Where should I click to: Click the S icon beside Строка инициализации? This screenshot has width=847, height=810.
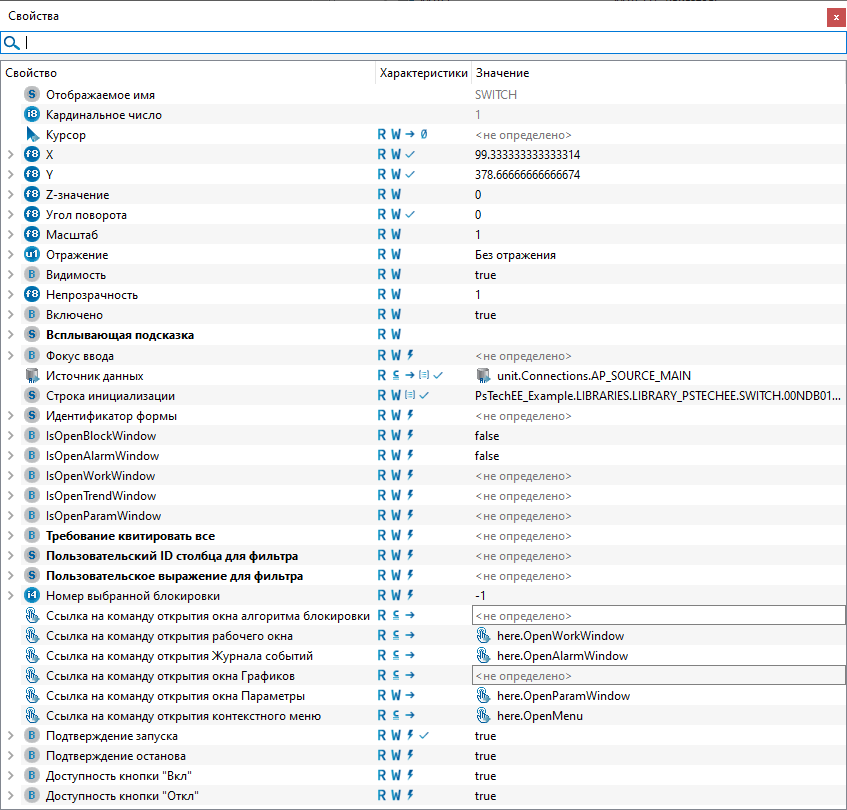pyautogui.click(x=32, y=396)
